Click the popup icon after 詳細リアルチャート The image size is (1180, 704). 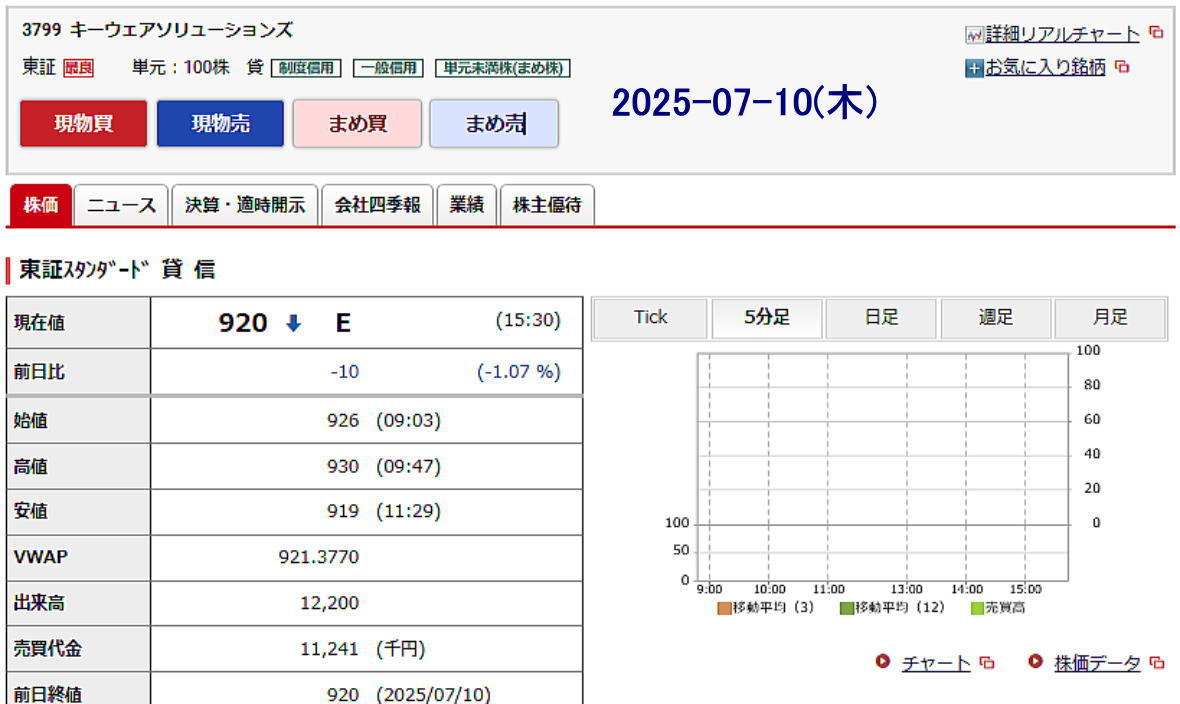(x=1156, y=32)
